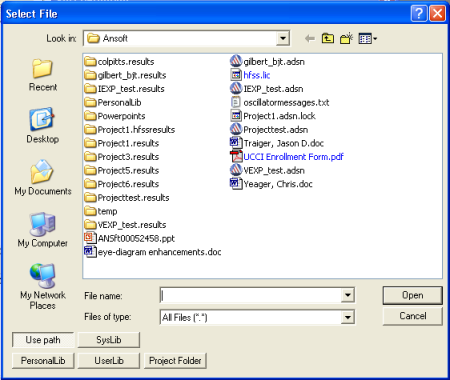Click the back arrow navigation icon
The width and height of the screenshot is (450, 380).
pos(310,39)
